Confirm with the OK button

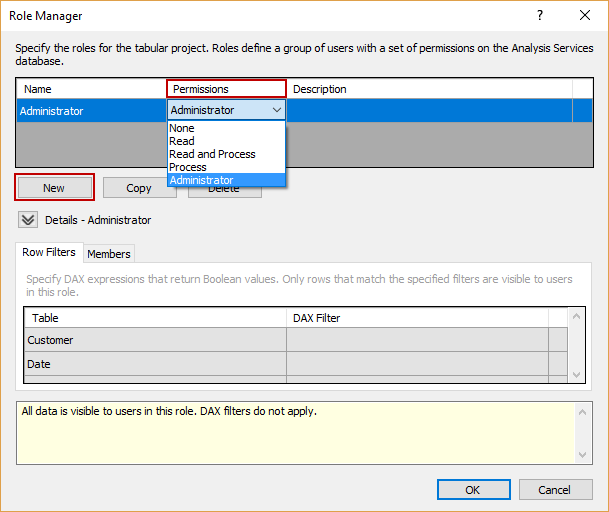pyautogui.click(x=473, y=490)
